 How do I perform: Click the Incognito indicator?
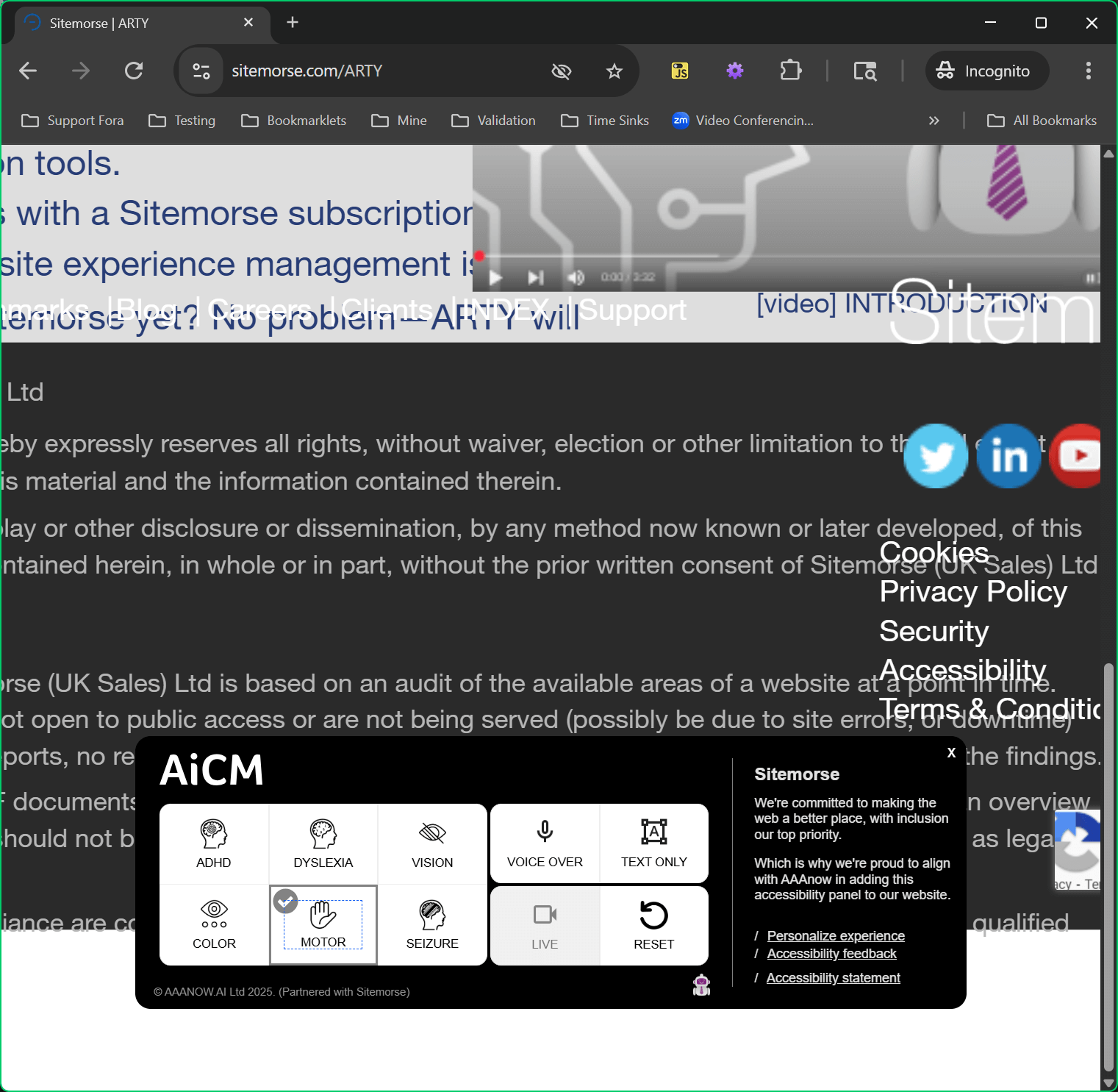987,71
